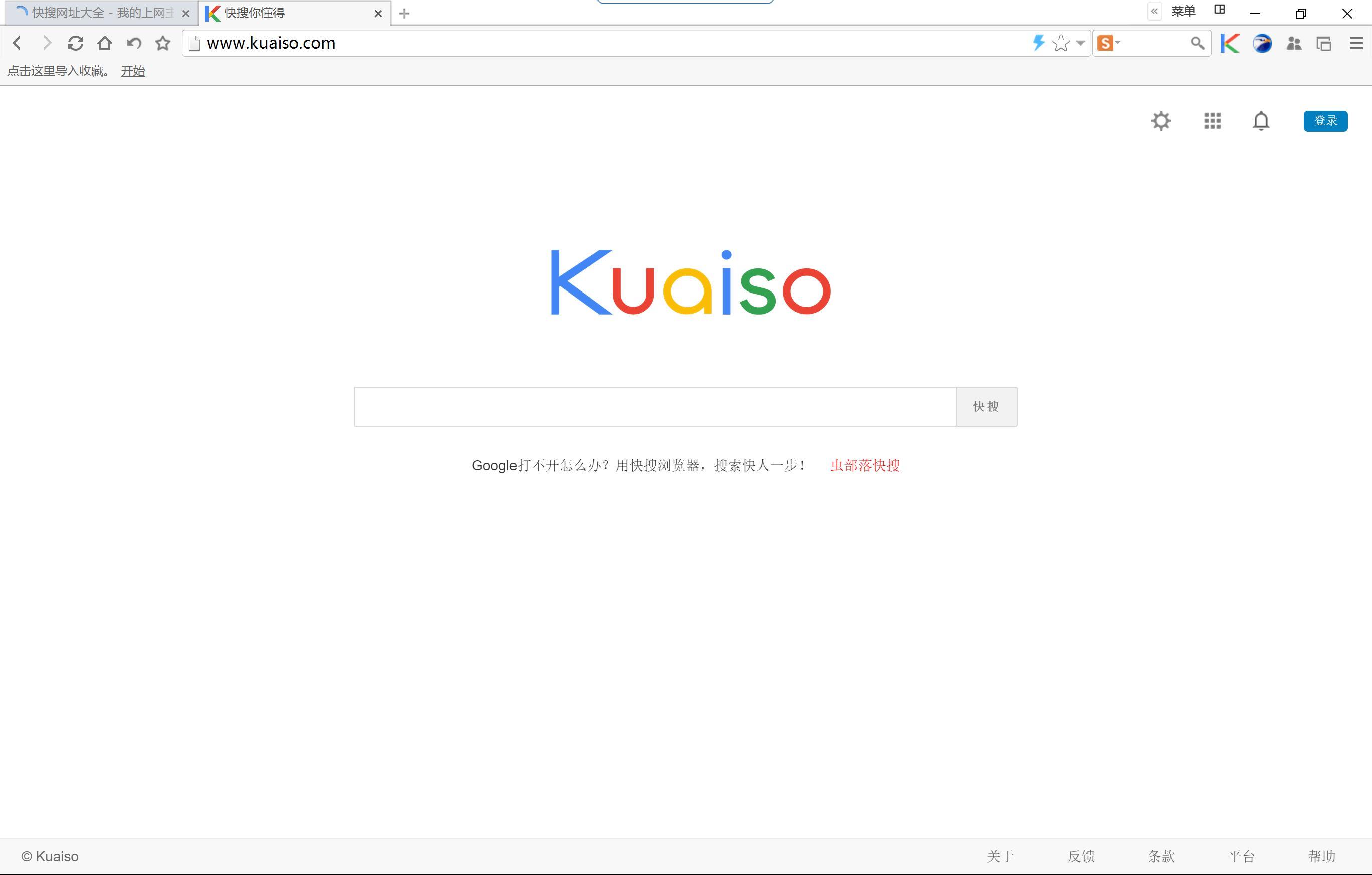Click the browser home button
Image resolution: width=1372 pixels, height=875 pixels.
tap(105, 43)
